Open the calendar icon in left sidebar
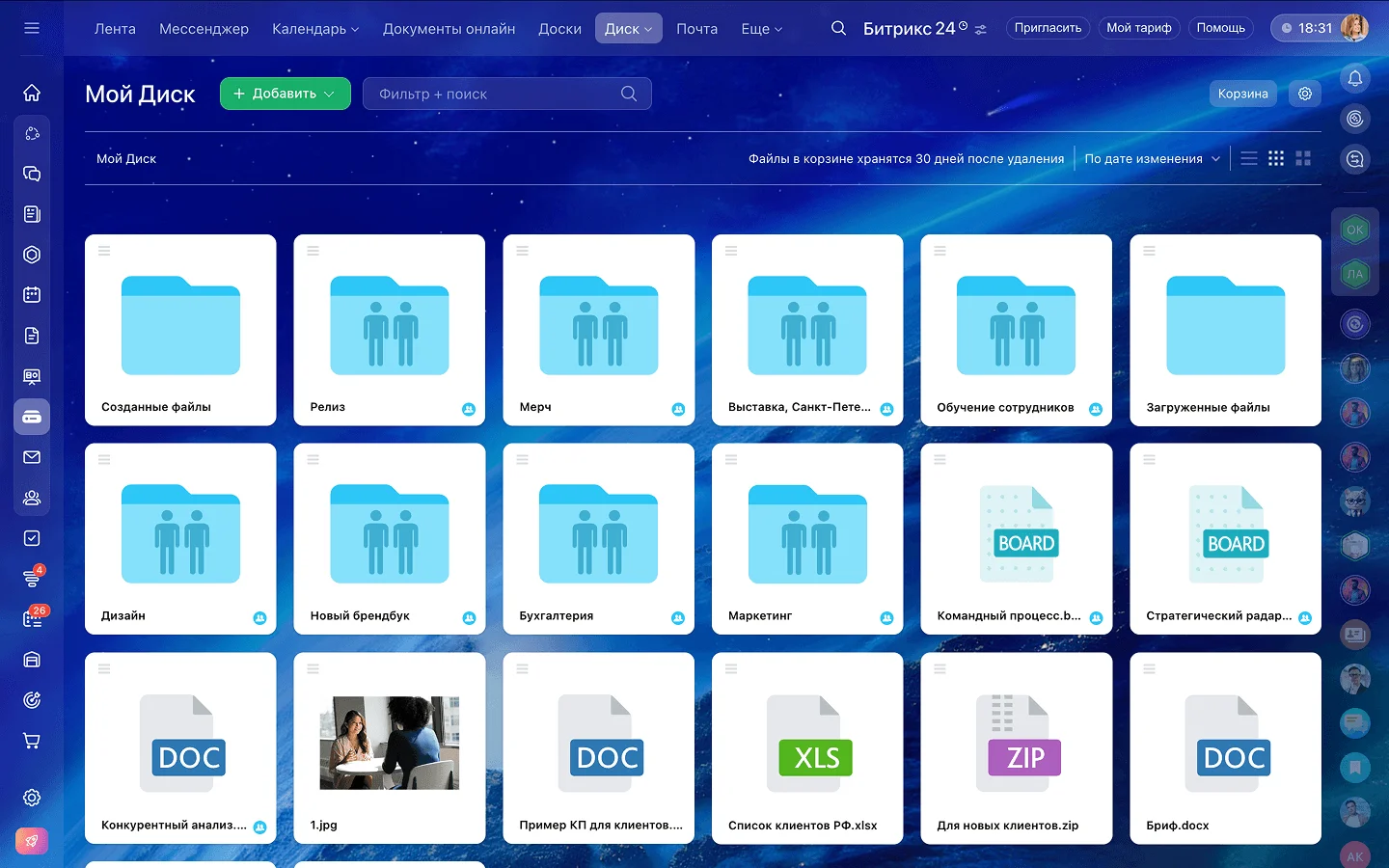The image size is (1389, 868). point(32,295)
